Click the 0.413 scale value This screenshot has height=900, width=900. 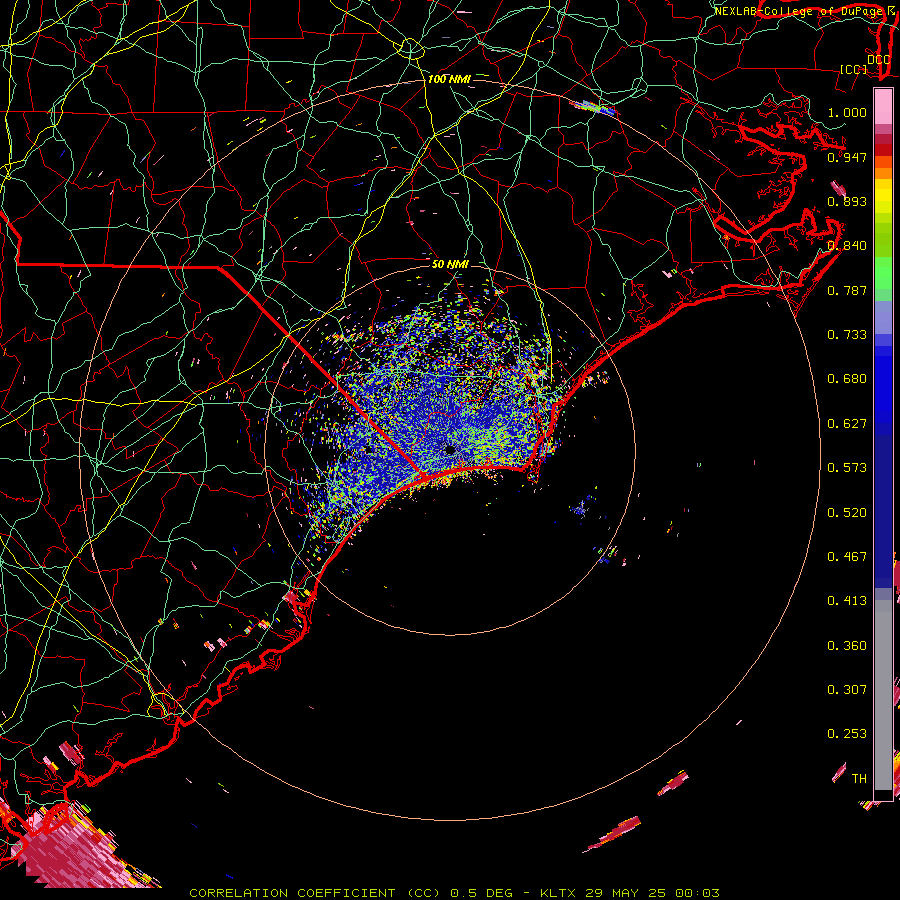point(847,601)
